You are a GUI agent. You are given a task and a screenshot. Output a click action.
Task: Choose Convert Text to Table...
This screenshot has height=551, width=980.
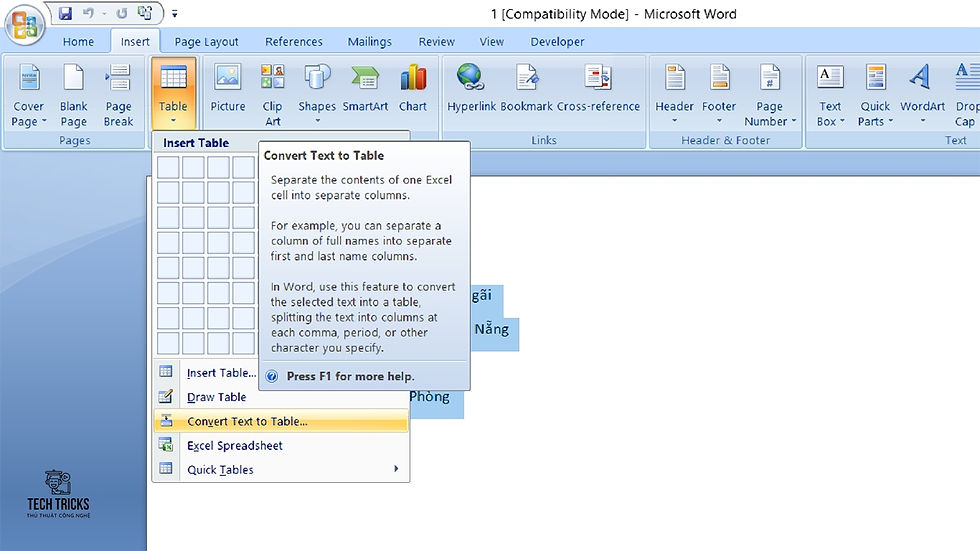click(x=281, y=421)
